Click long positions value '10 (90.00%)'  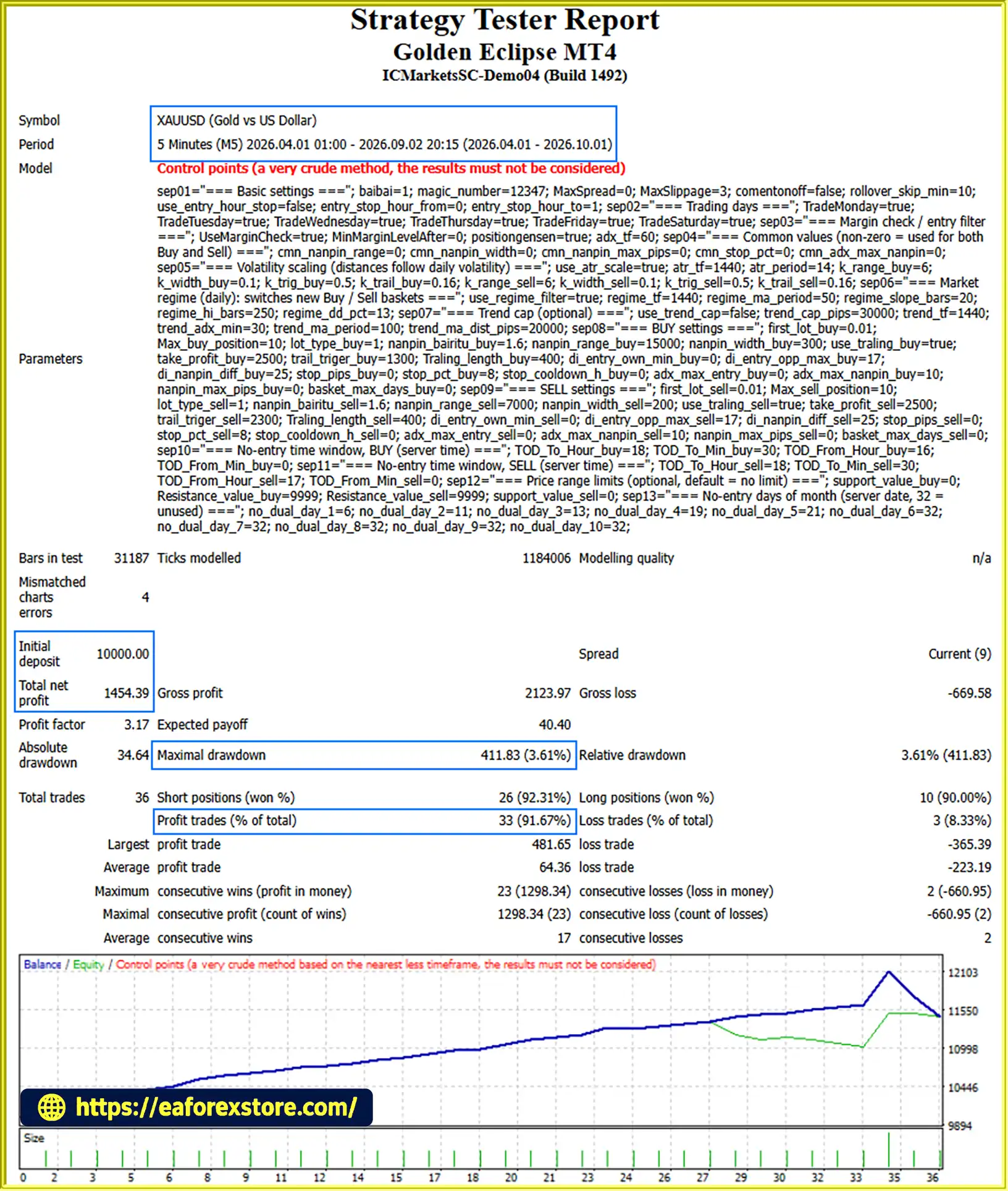(x=955, y=798)
